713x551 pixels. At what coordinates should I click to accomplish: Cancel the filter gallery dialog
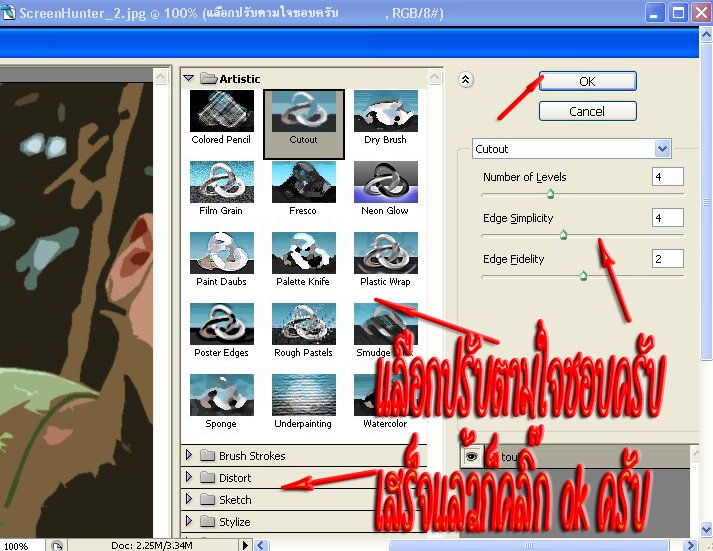(x=587, y=111)
